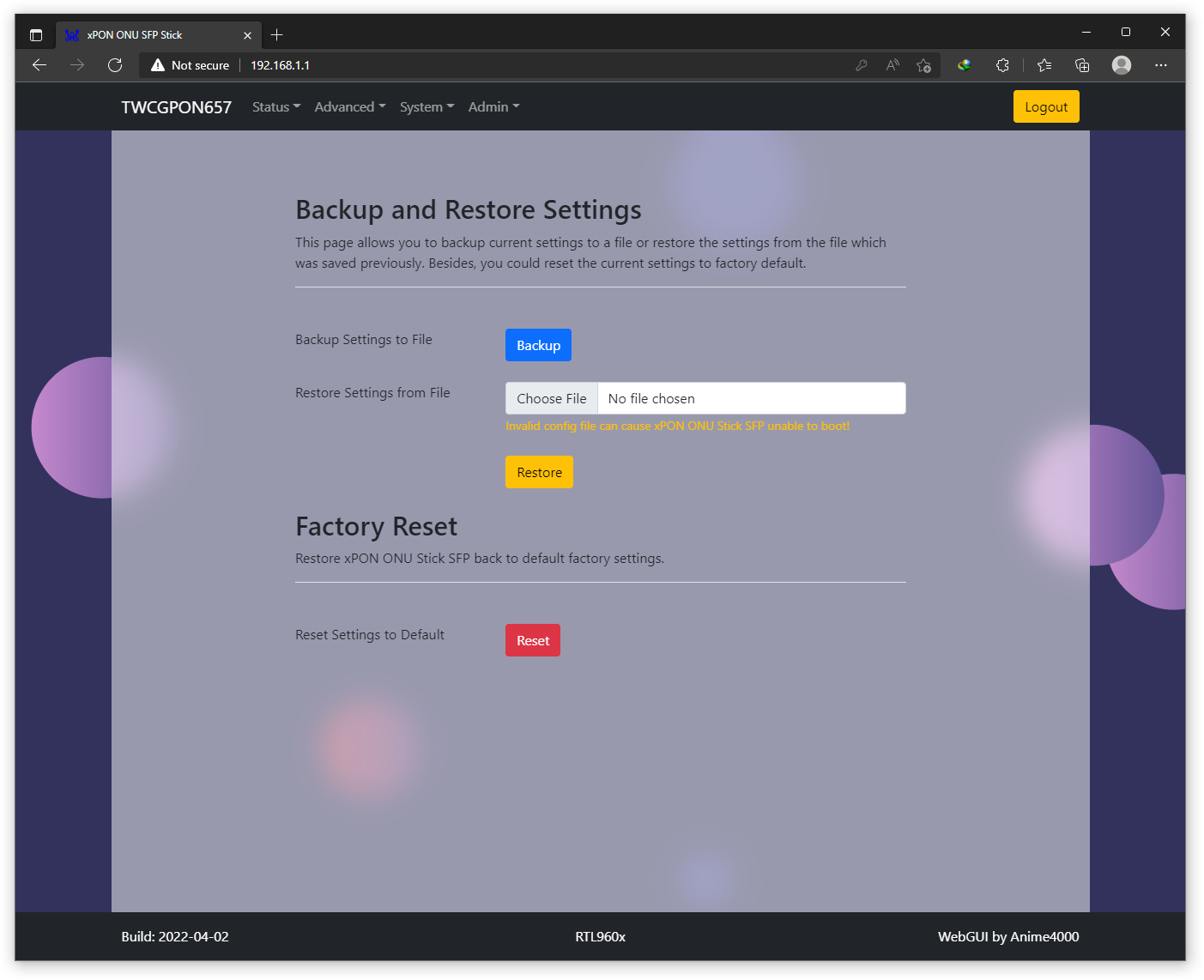Click the WebGUI by Anime4000 footer text
The height and width of the screenshot is (980, 1204).
pyautogui.click(x=1008, y=936)
